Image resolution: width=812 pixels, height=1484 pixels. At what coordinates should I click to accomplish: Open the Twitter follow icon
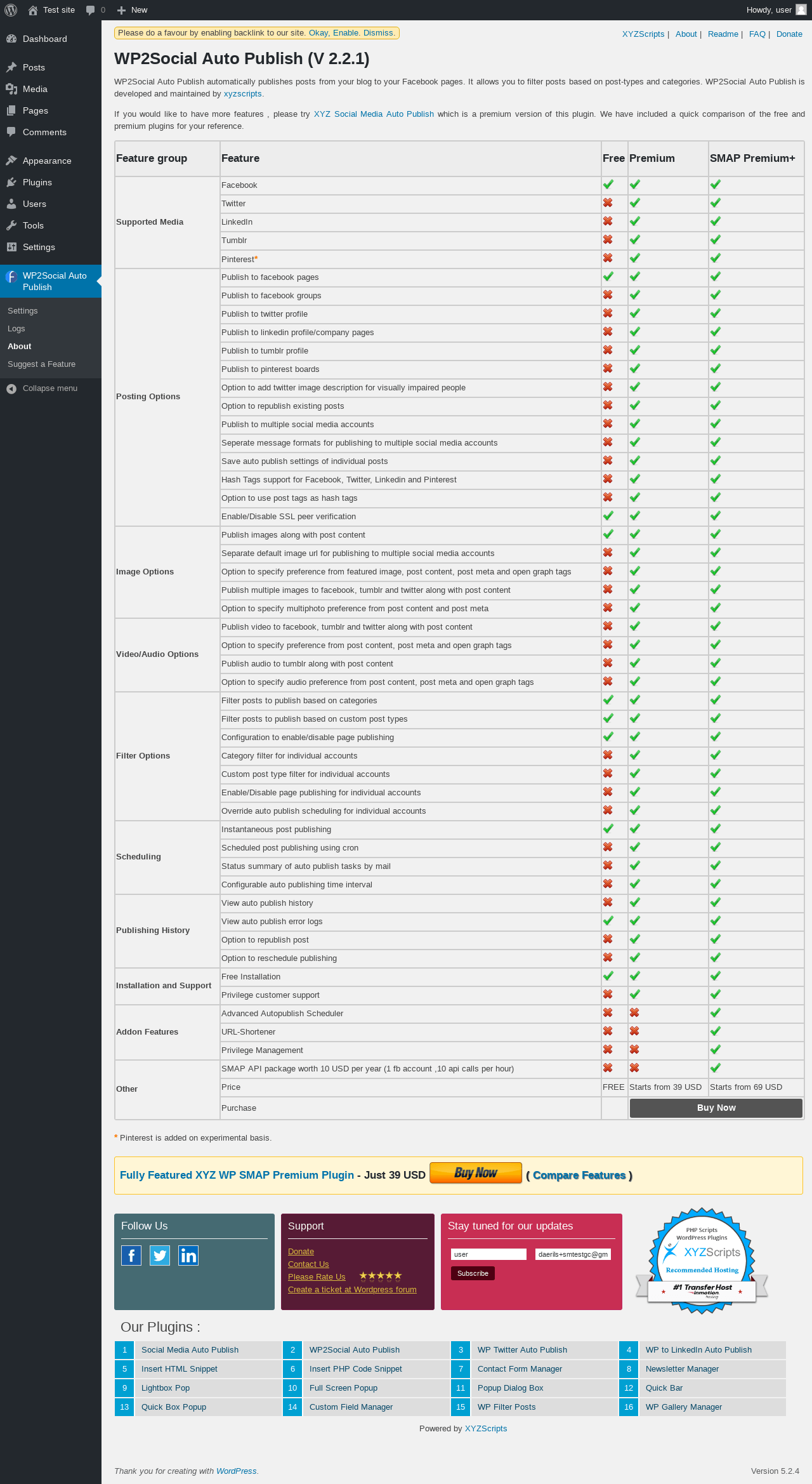pos(160,1255)
